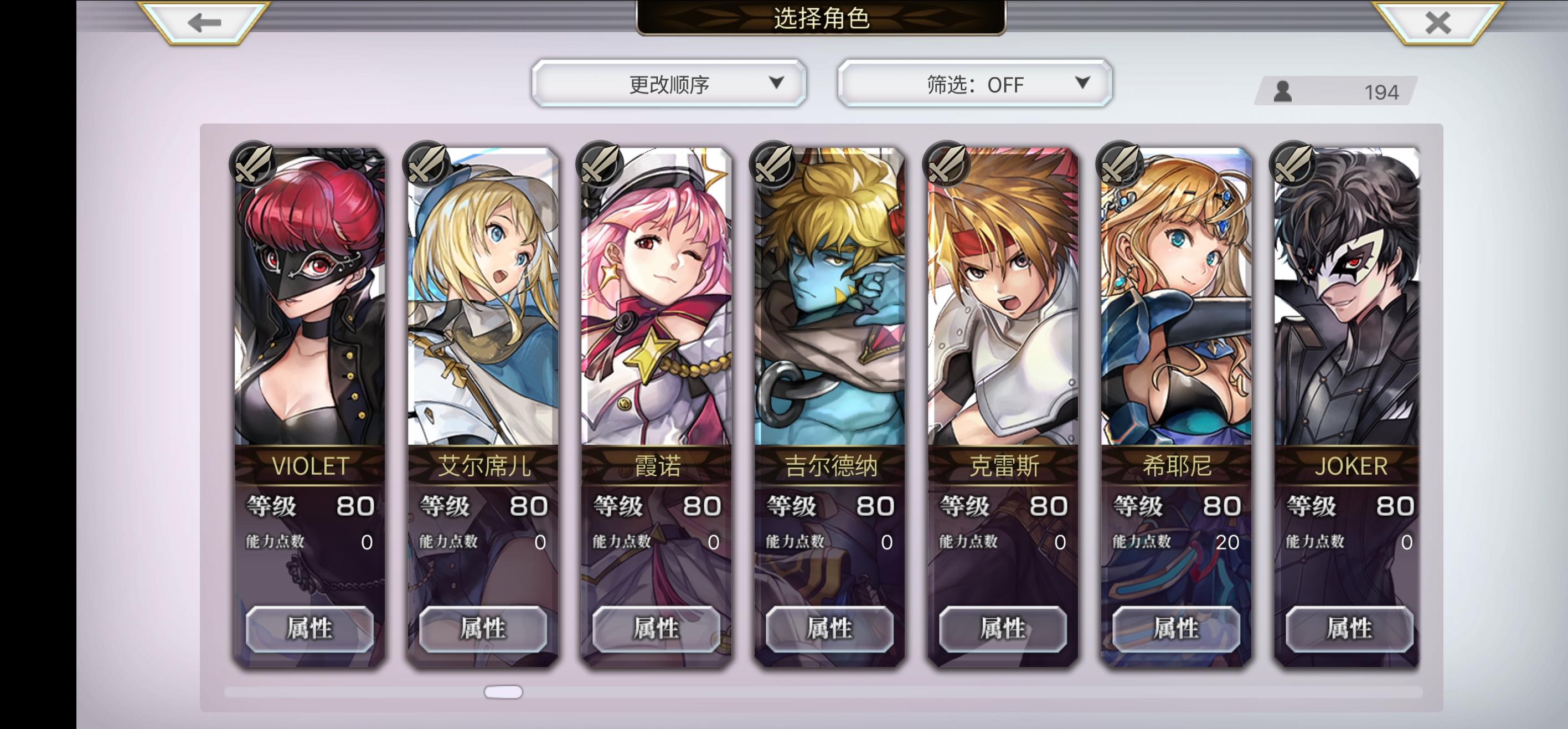The width and height of the screenshot is (1568, 729).
Task: Click the sword icon on VIOLET card
Action: [x=252, y=163]
